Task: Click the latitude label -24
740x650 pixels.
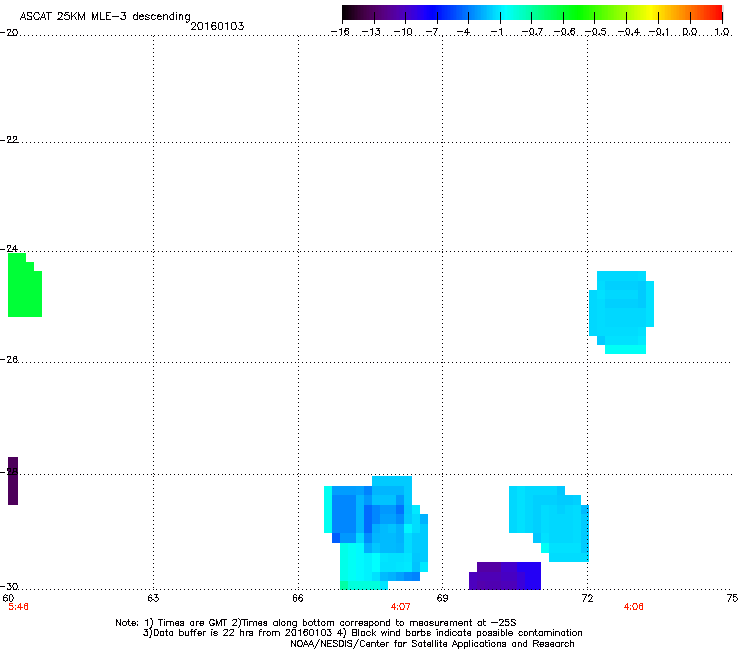Action: click(x=9, y=248)
